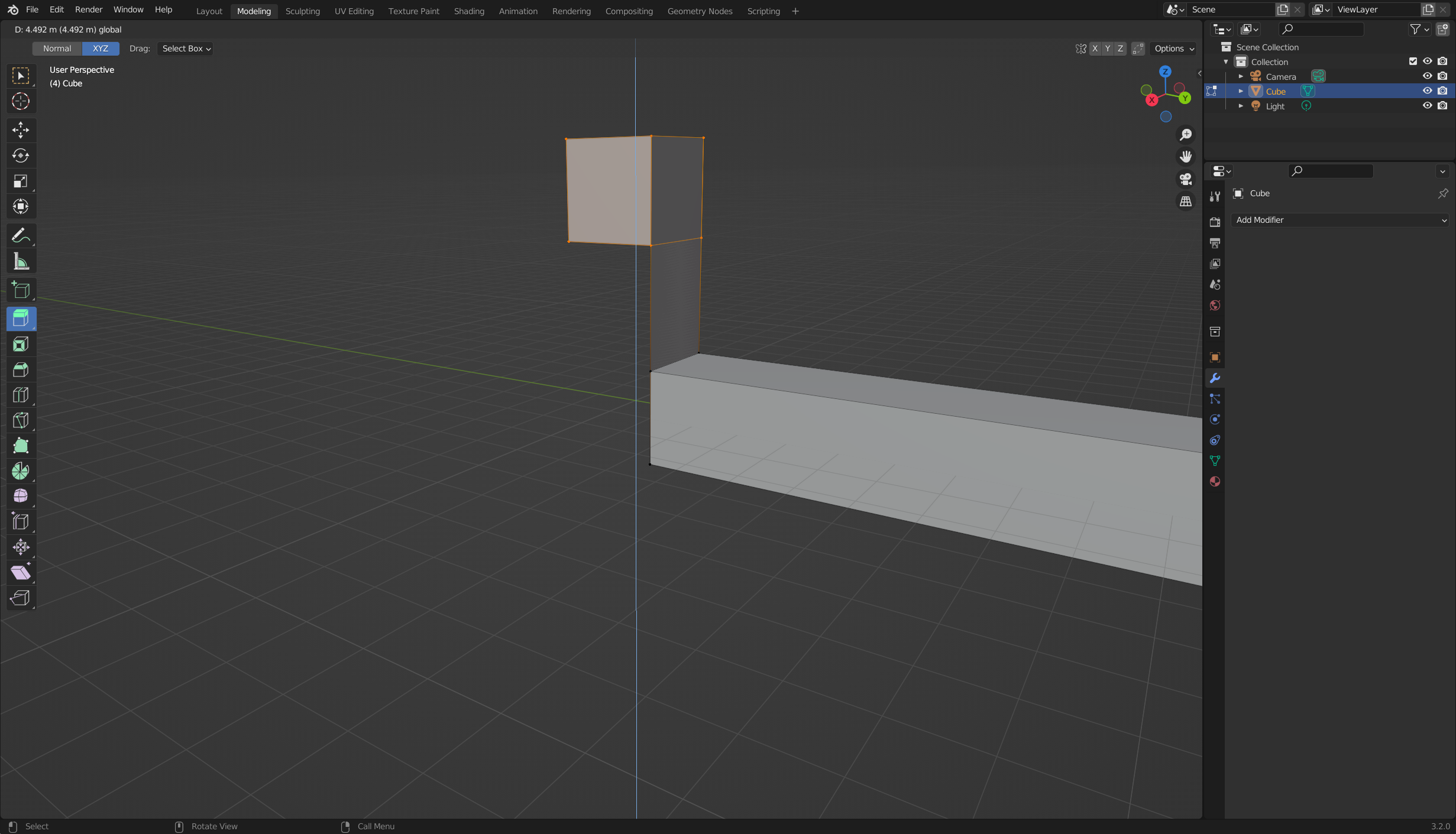Select the Bevel tool
The width and height of the screenshot is (1456, 834).
[x=21, y=369]
